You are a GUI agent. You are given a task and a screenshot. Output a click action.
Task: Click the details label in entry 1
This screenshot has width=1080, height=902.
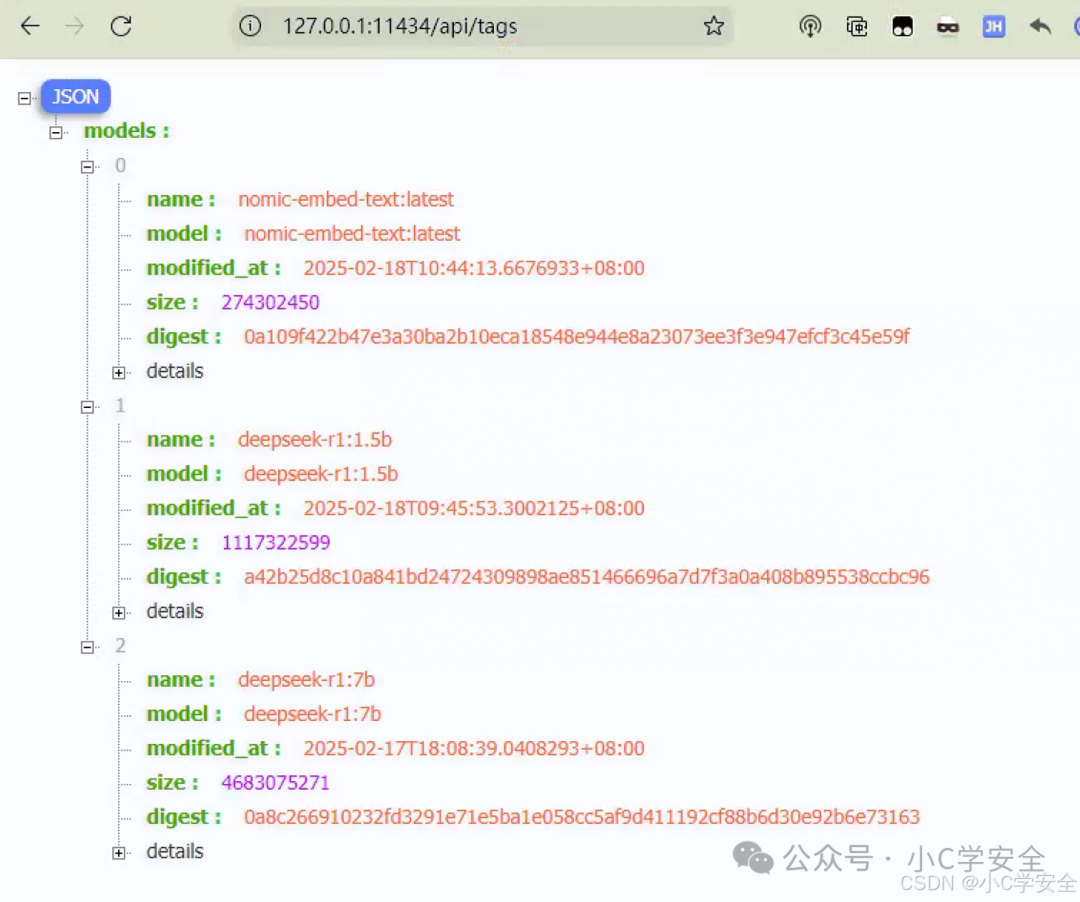coord(175,611)
